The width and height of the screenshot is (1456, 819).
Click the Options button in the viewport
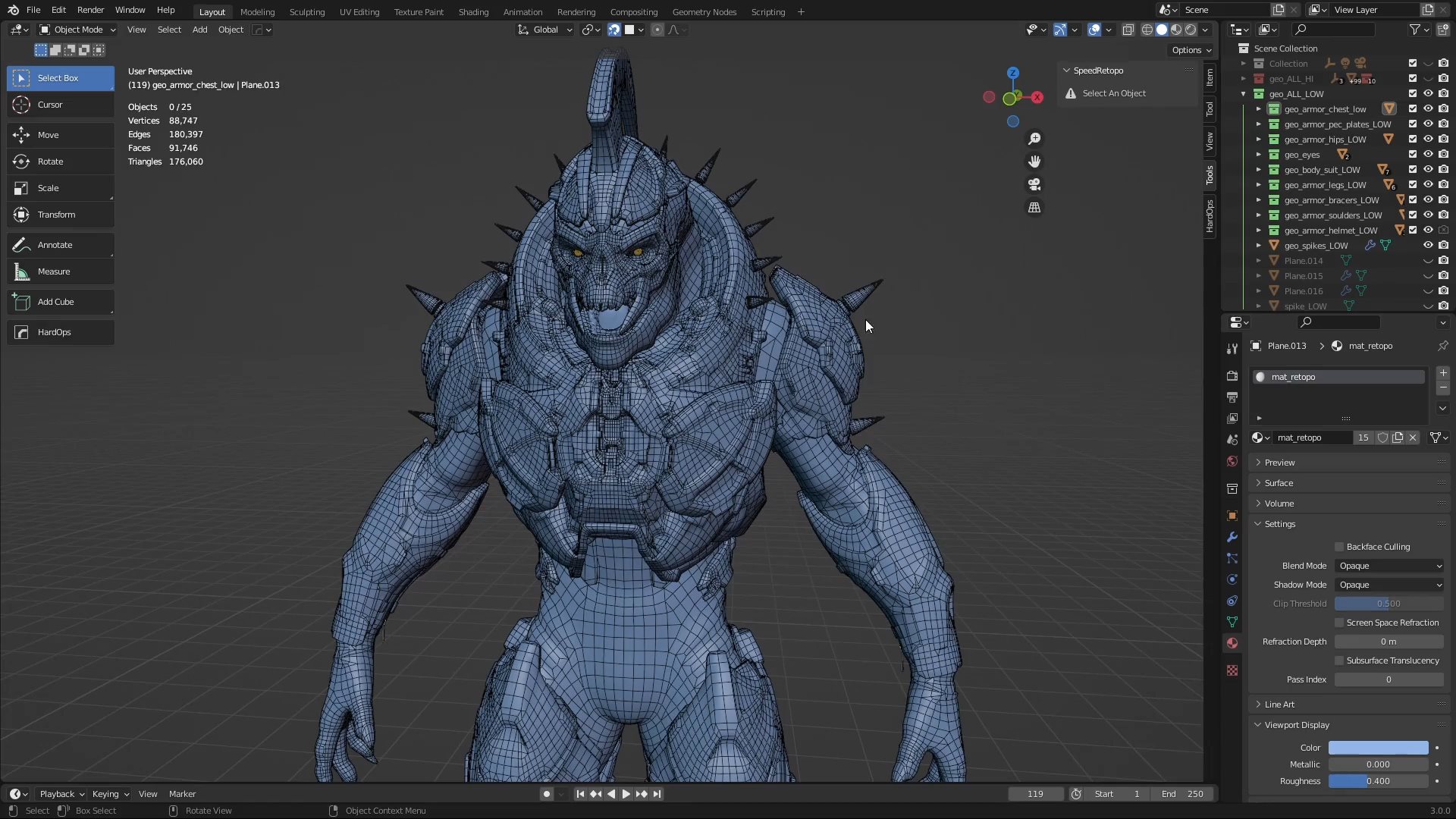point(1191,49)
